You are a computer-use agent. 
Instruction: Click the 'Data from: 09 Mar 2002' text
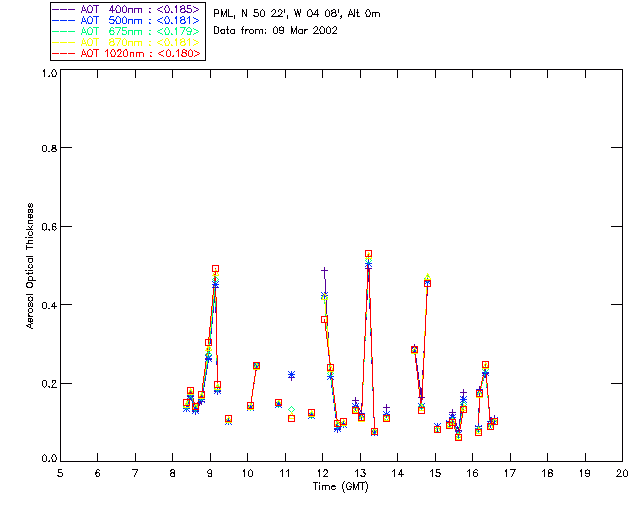(x=276, y=31)
